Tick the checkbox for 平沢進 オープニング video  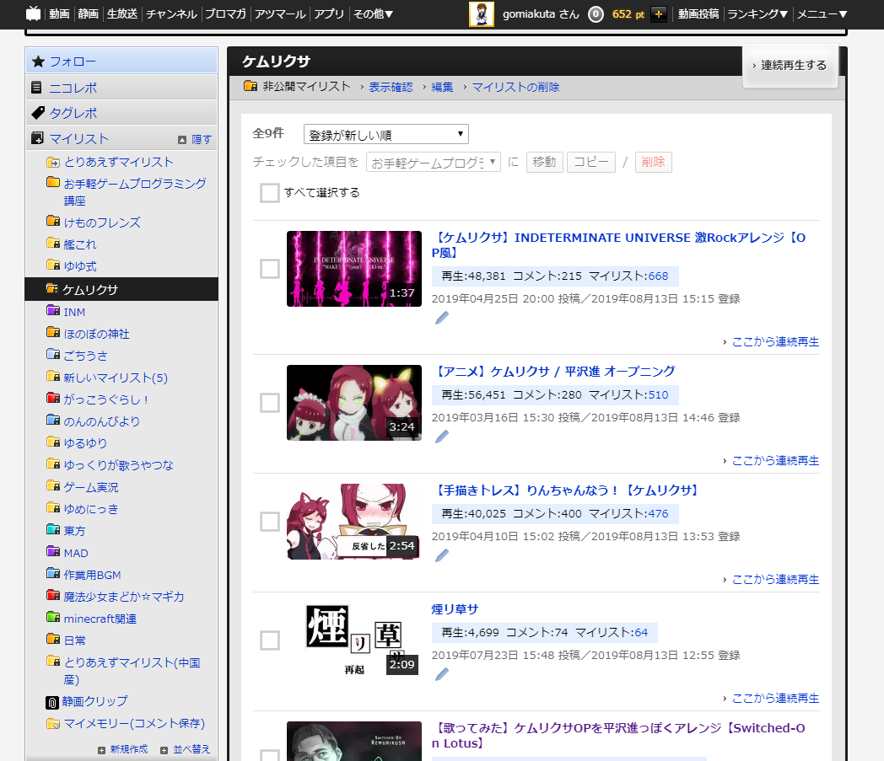269,402
